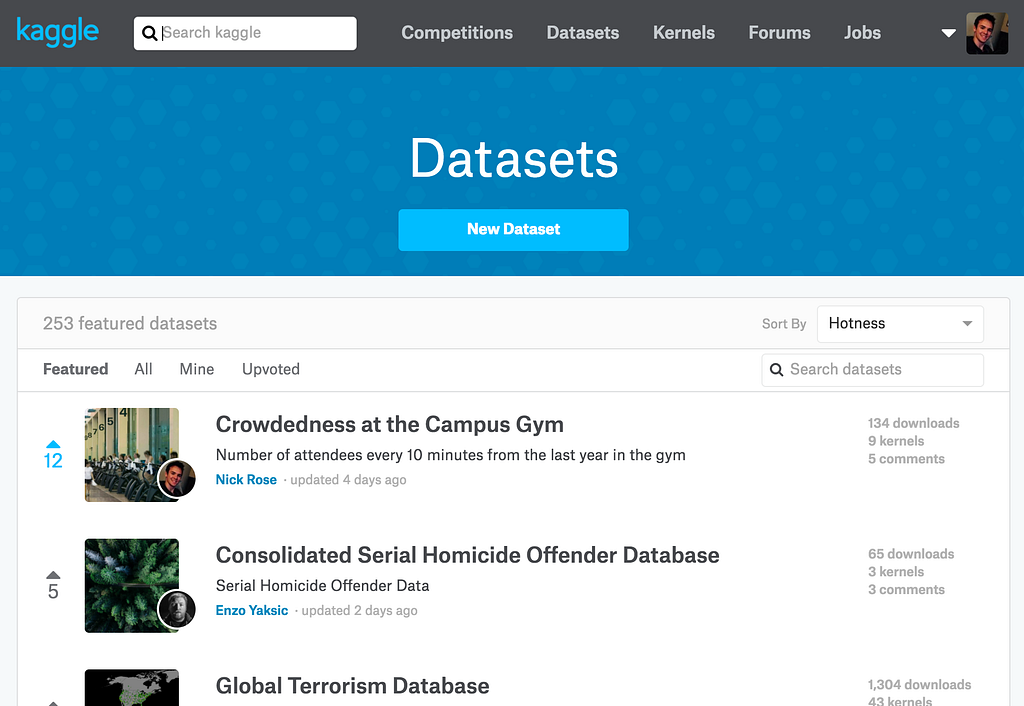Visit Nick Rose author link
Screen dimensions: 1024x706
(x=246, y=479)
